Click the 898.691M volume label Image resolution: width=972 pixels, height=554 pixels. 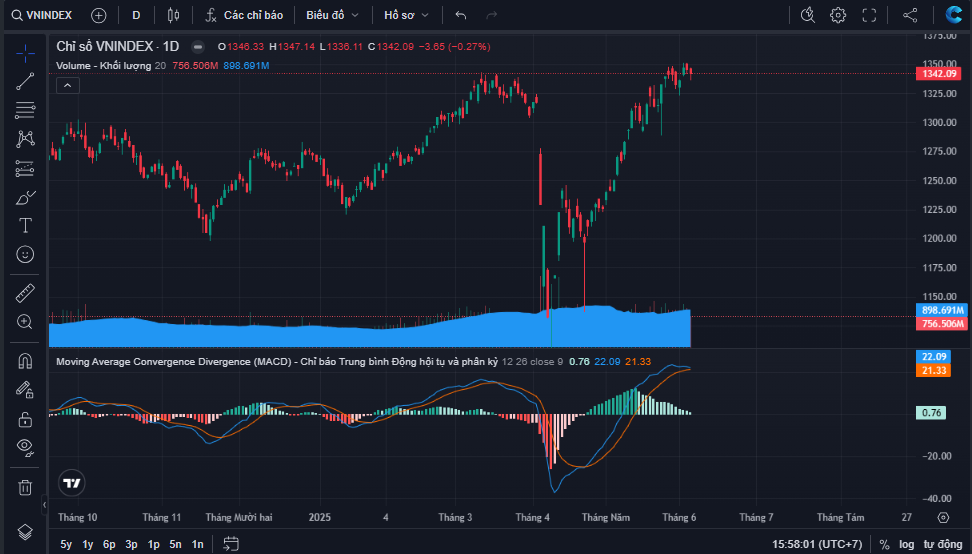(942, 310)
